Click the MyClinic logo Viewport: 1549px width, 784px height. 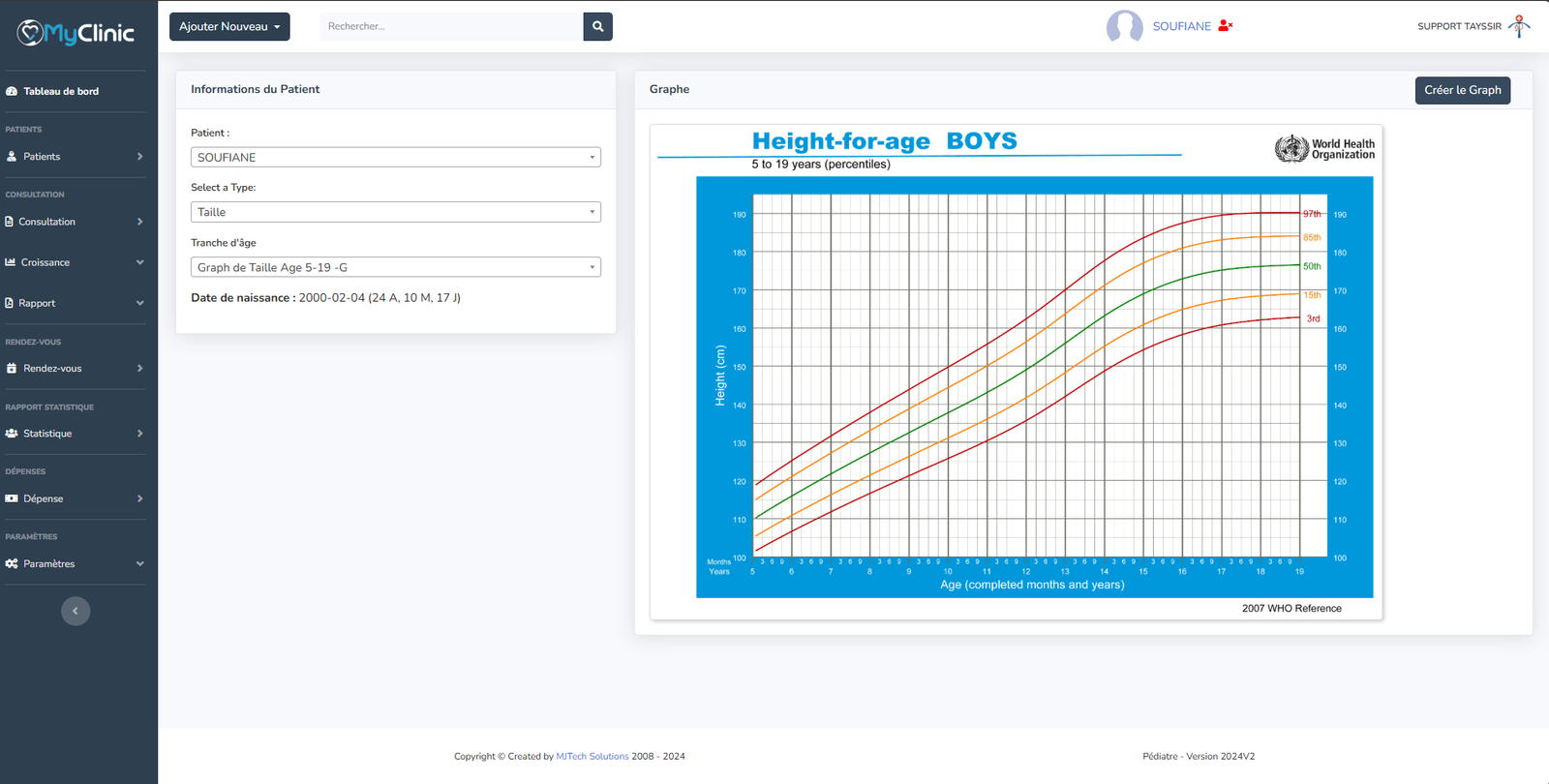point(76,34)
